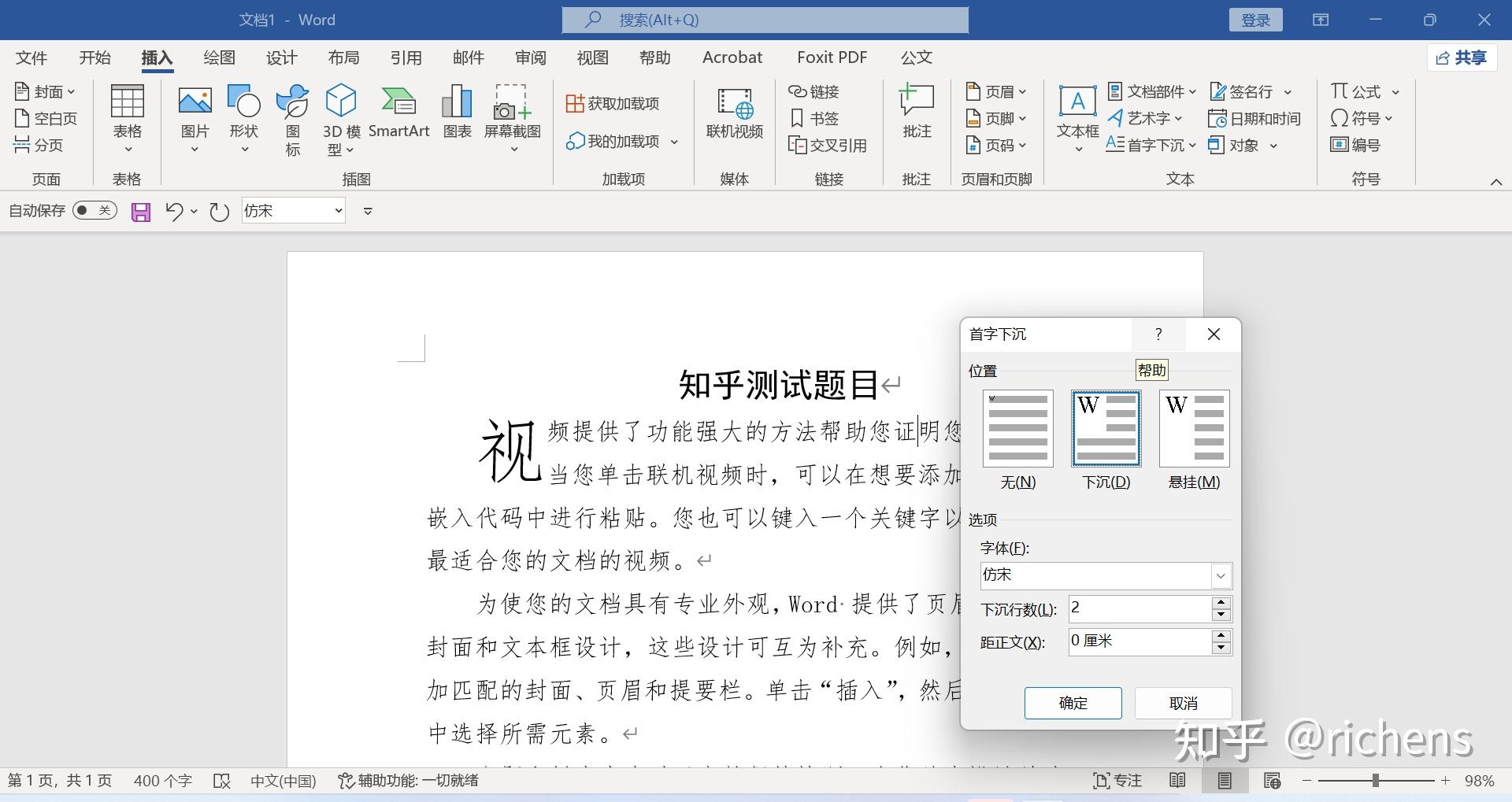Insert a 分页 page break
1512x802 pixels.
coord(39,146)
